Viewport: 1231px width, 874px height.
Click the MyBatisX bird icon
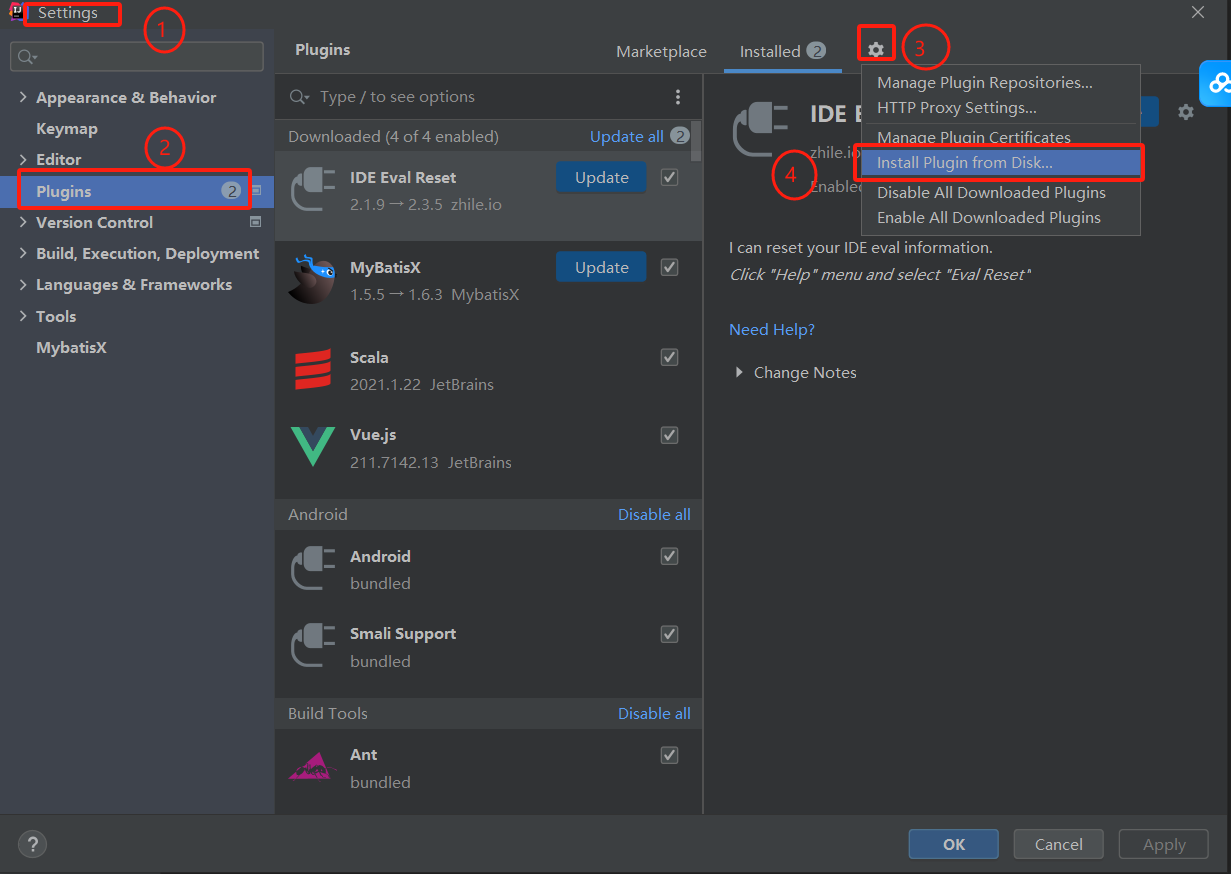pos(312,279)
